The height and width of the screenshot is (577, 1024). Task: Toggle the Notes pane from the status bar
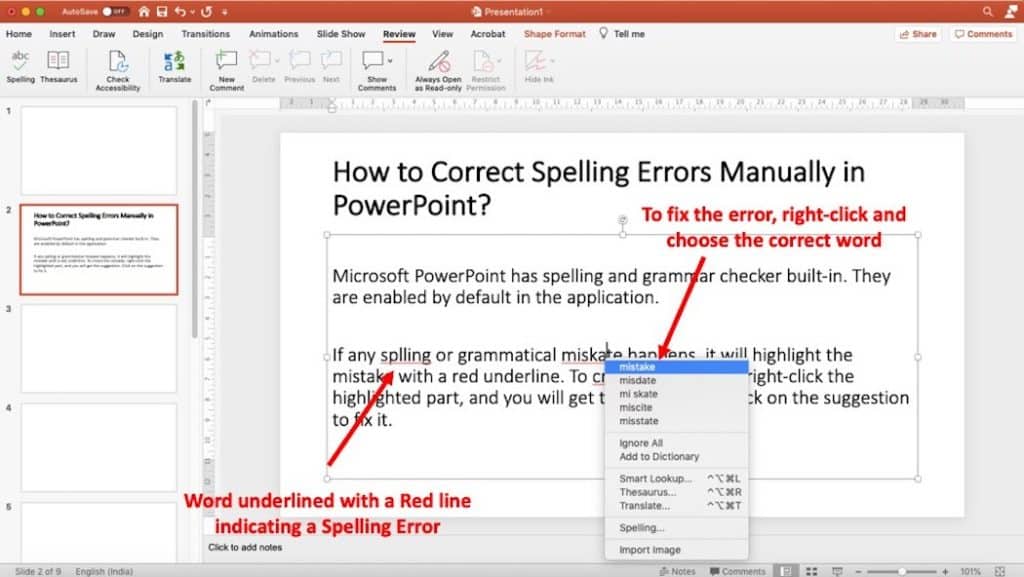point(676,571)
